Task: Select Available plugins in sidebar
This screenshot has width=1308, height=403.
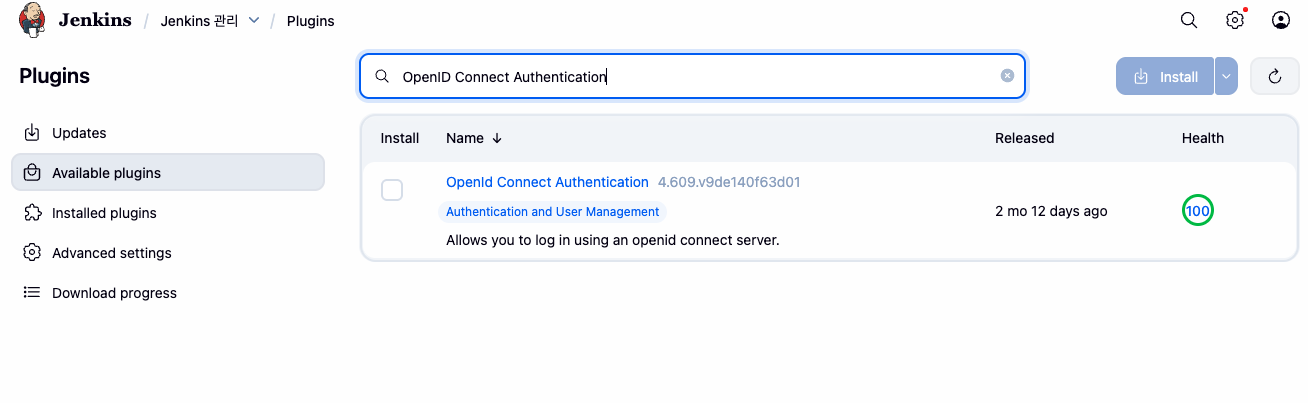Action: 168,173
